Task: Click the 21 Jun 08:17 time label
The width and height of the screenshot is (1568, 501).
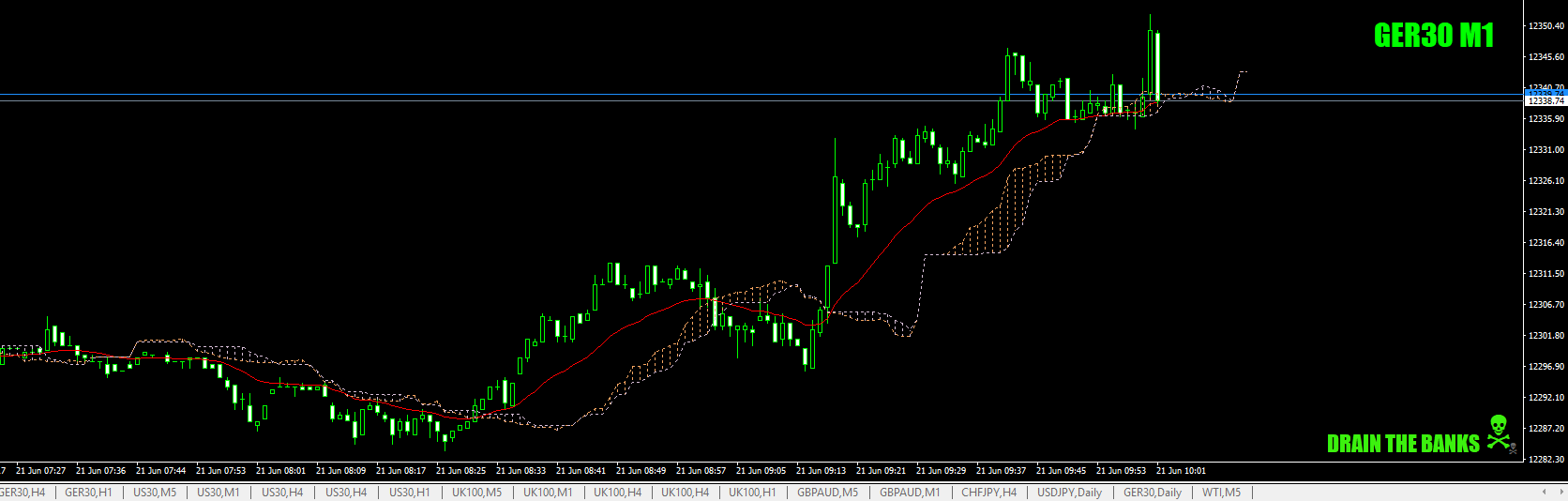Action: pos(400,471)
